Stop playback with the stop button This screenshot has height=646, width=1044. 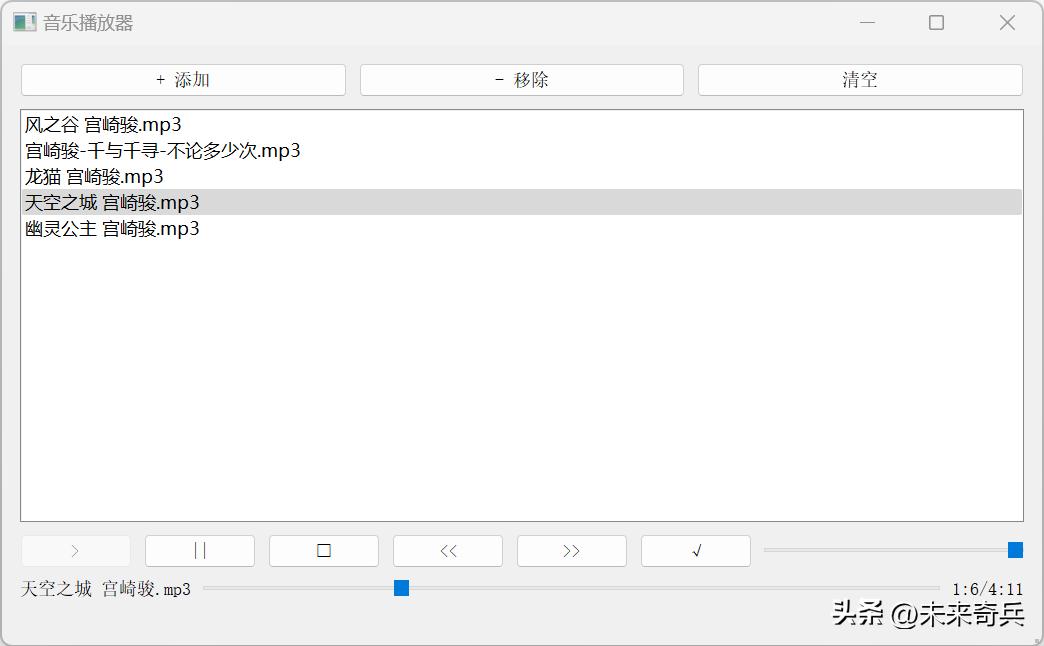coord(323,550)
